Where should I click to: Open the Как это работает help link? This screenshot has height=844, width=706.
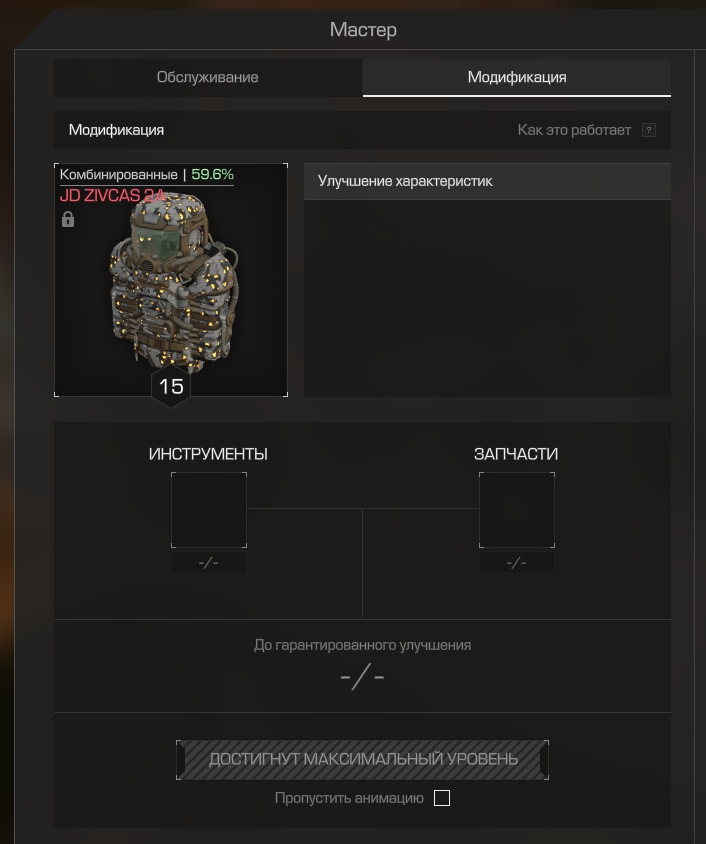pyautogui.click(x=574, y=130)
